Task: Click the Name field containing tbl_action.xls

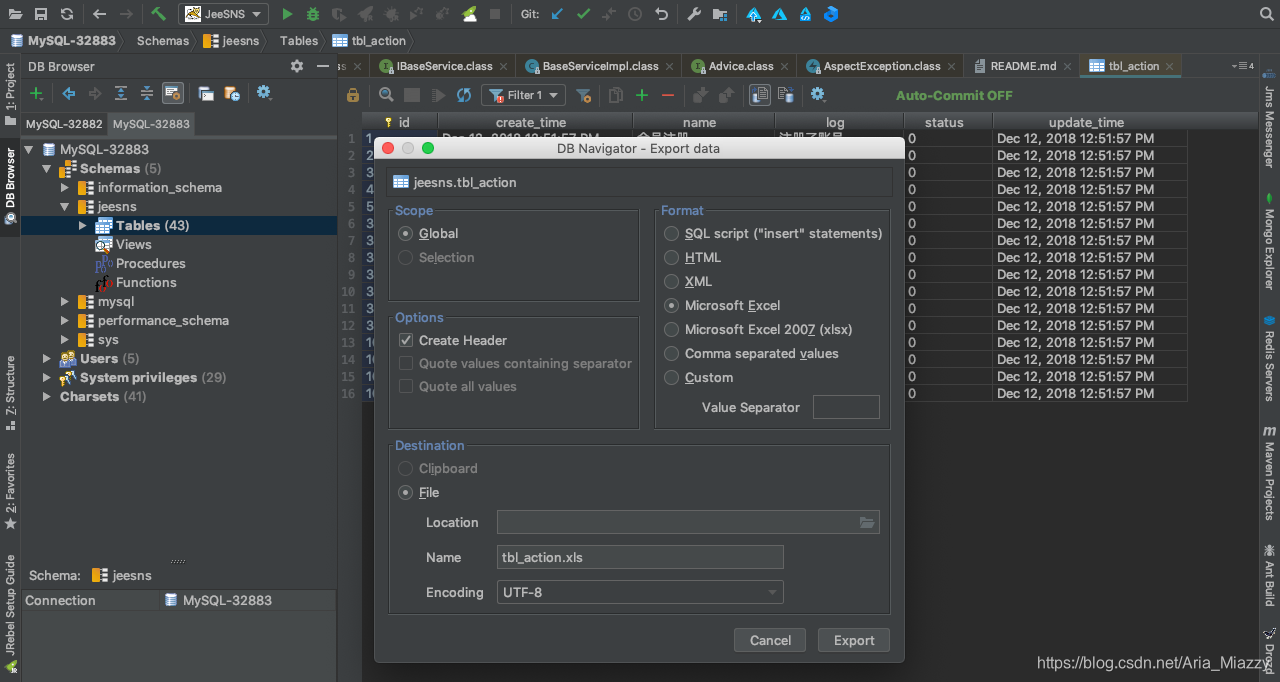Action: tap(640, 557)
